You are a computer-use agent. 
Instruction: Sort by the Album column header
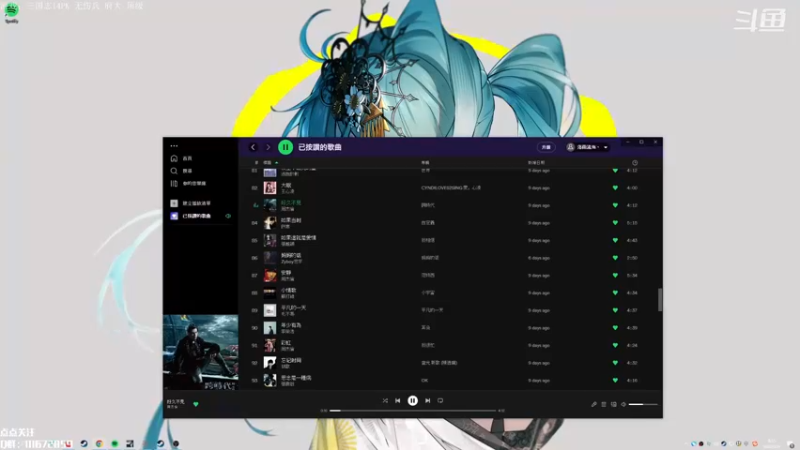point(425,163)
